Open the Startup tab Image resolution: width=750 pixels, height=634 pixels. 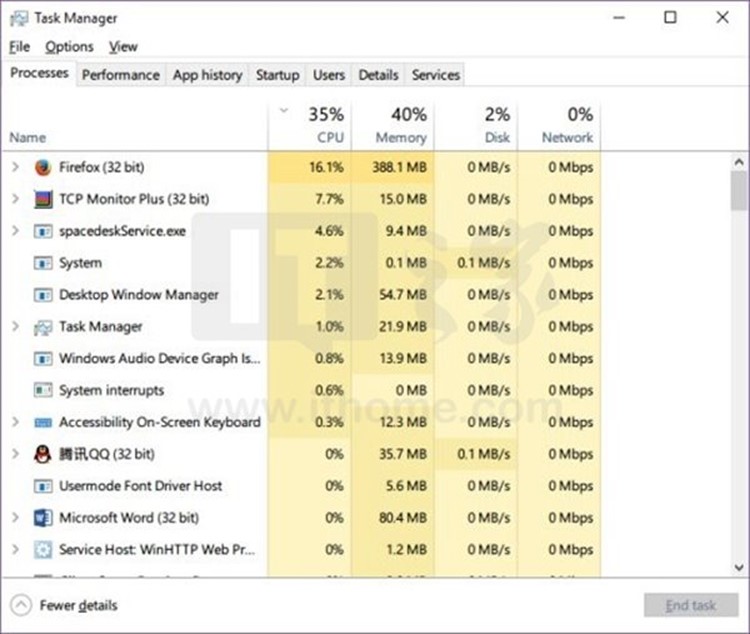(x=277, y=75)
